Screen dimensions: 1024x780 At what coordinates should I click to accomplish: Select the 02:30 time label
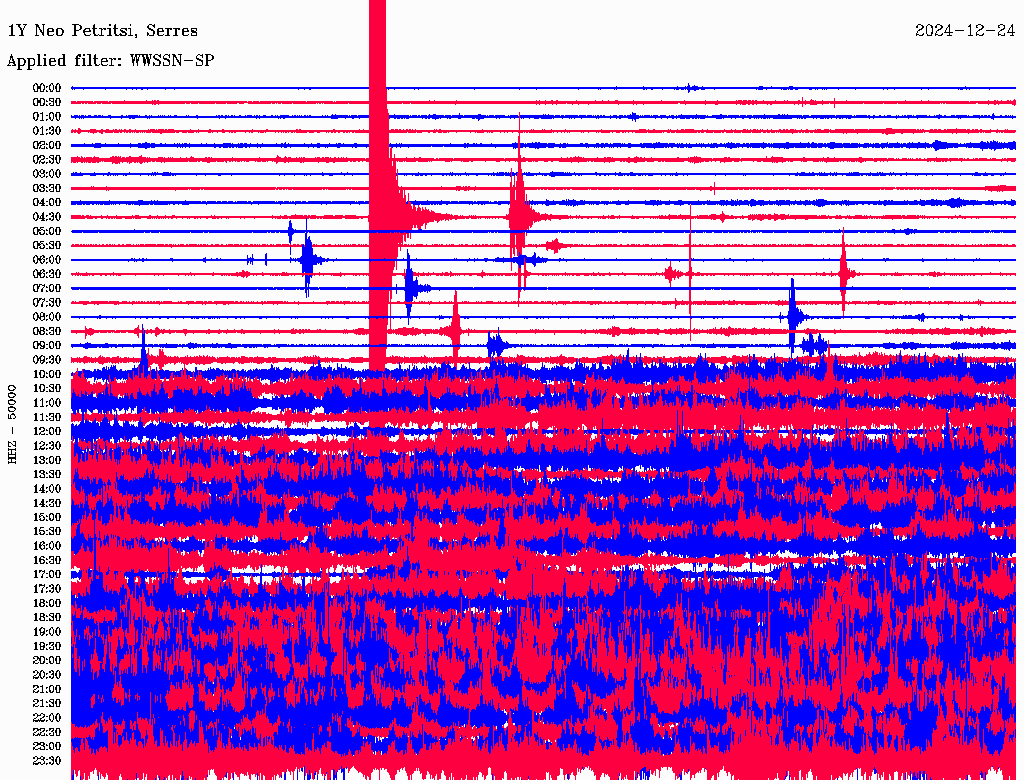(x=47, y=160)
